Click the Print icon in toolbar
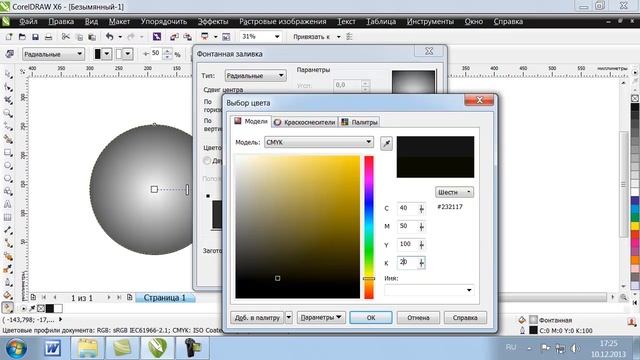This screenshot has width=640, height=360. coord(48,37)
